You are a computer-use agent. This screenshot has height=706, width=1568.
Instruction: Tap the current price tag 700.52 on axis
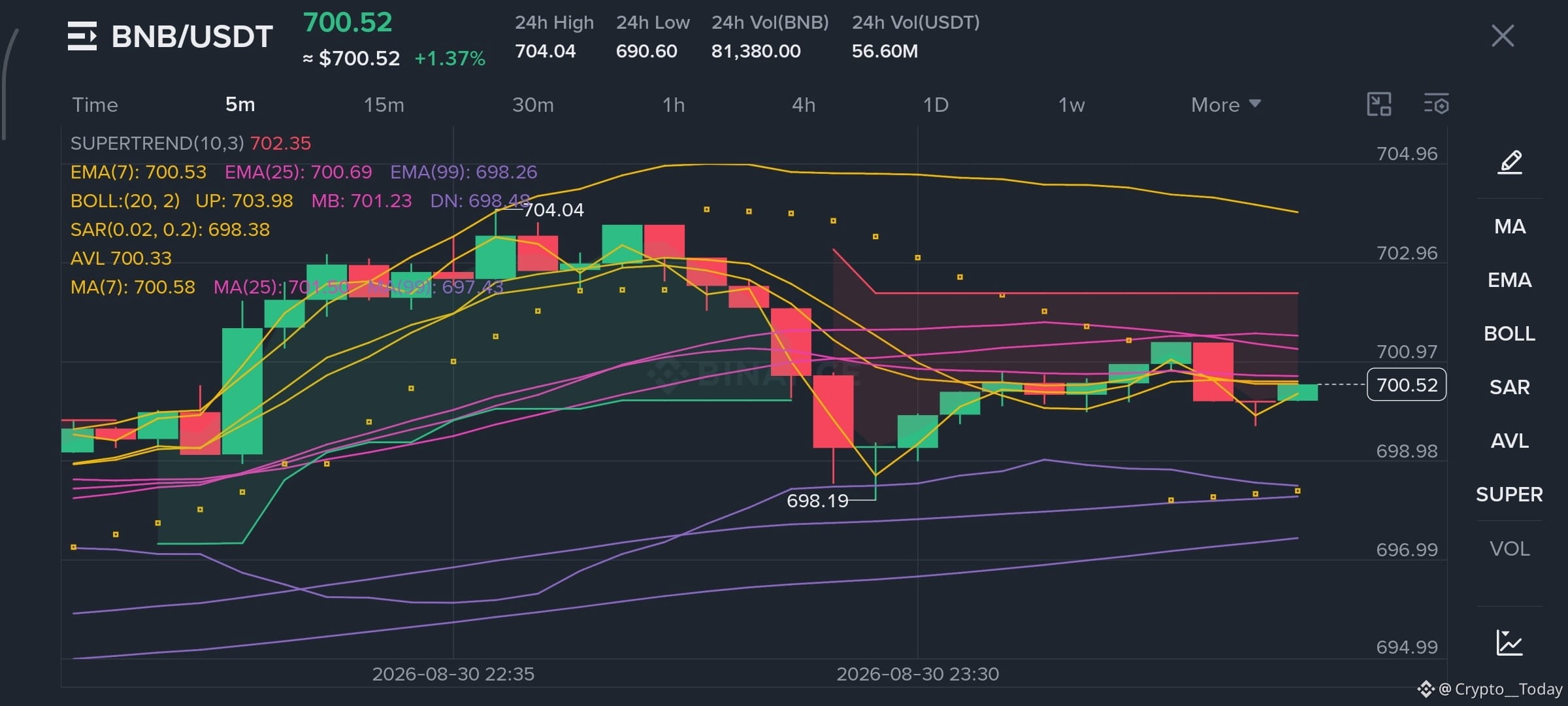[x=1407, y=385]
